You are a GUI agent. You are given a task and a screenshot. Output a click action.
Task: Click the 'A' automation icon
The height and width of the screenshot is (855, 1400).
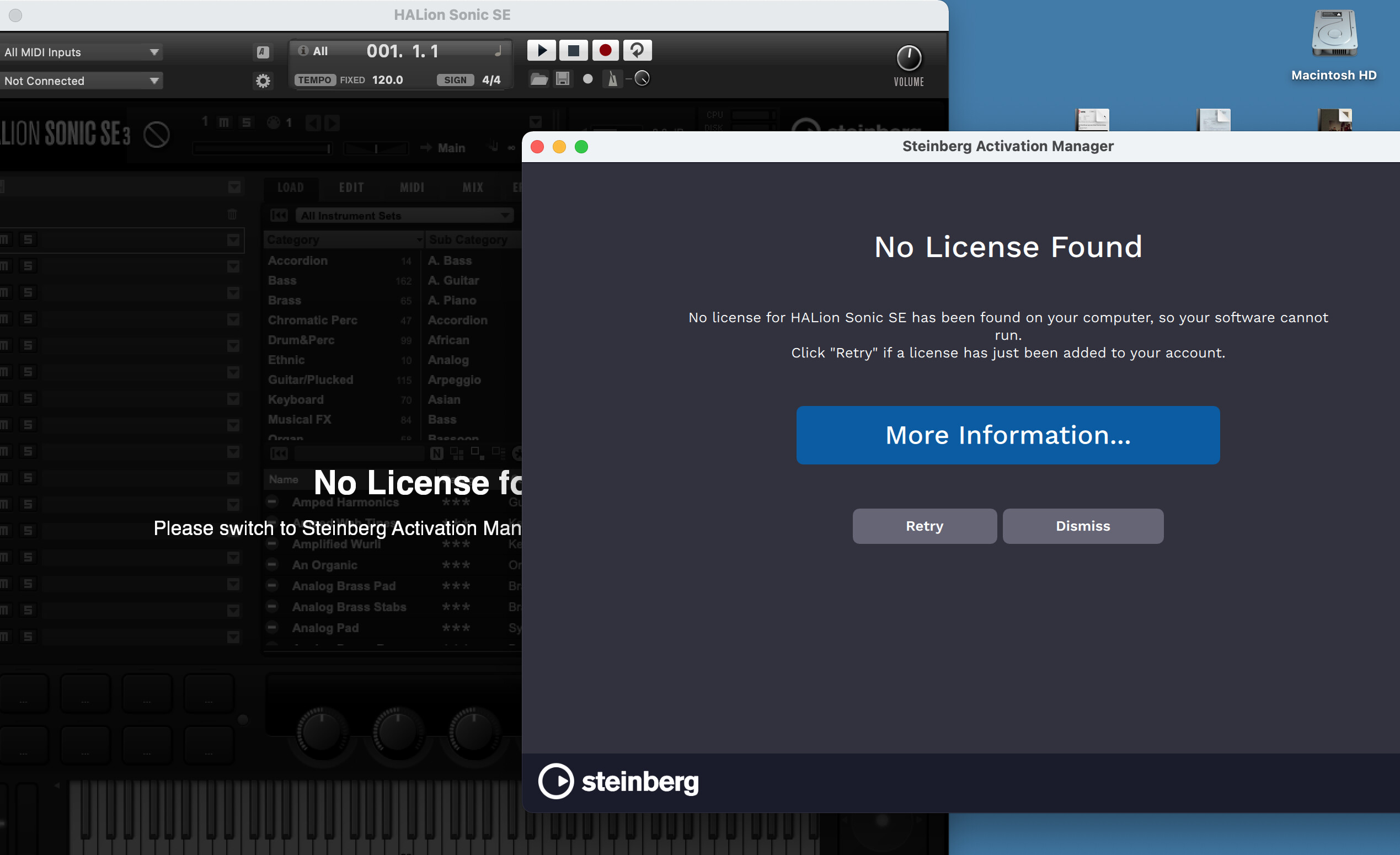(263, 52)
